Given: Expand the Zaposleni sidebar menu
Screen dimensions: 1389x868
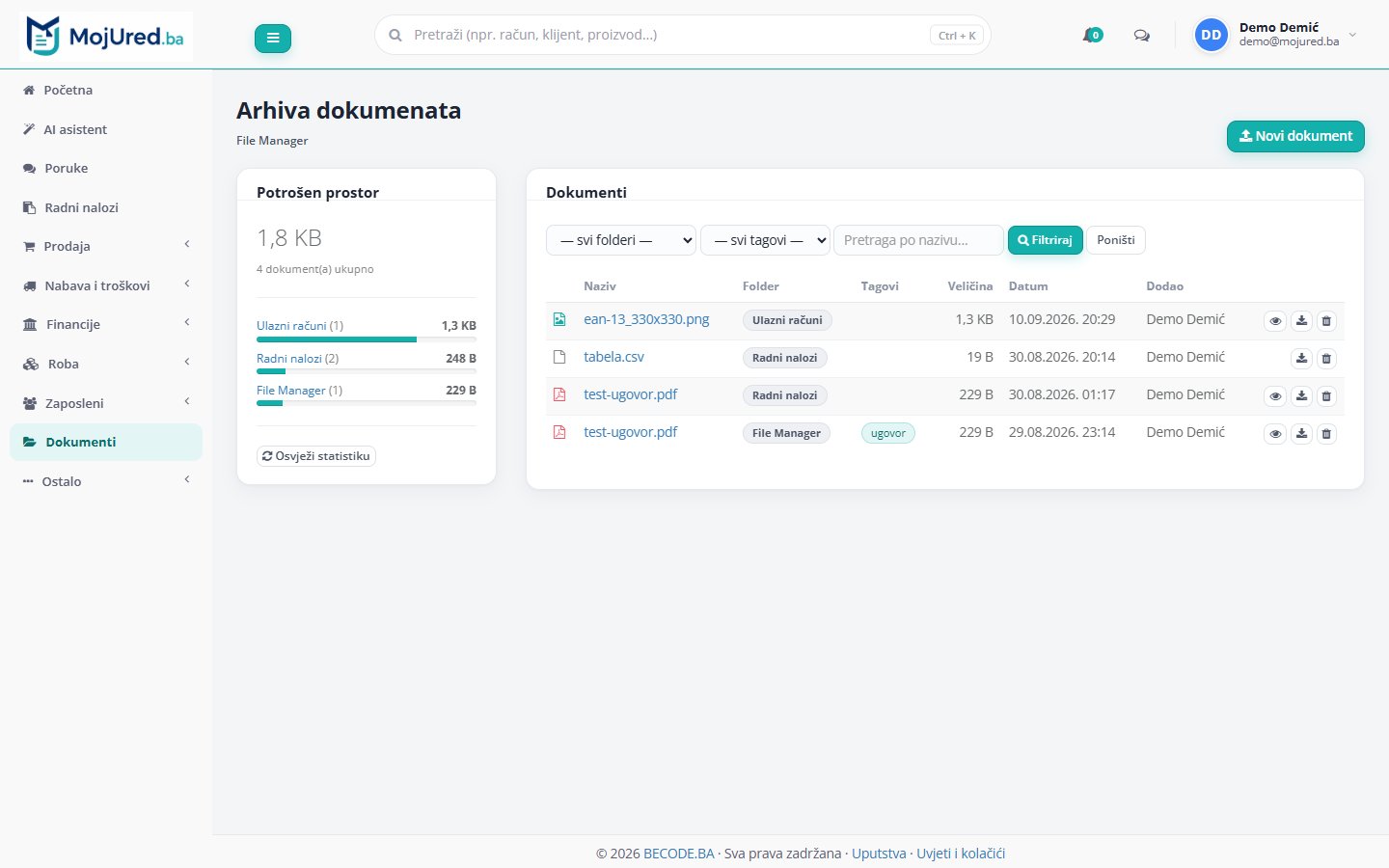Looking at the screenshot, I should (106, 403).
